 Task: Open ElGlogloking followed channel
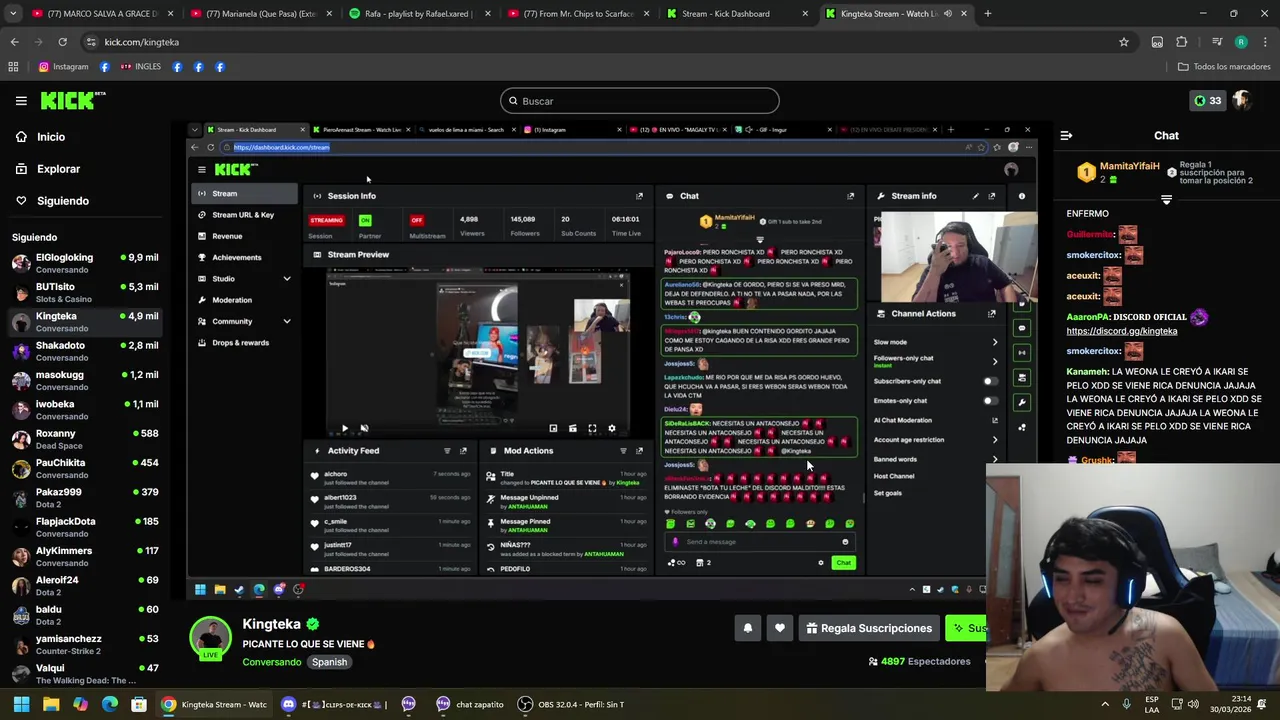click(x=85, y=264)
